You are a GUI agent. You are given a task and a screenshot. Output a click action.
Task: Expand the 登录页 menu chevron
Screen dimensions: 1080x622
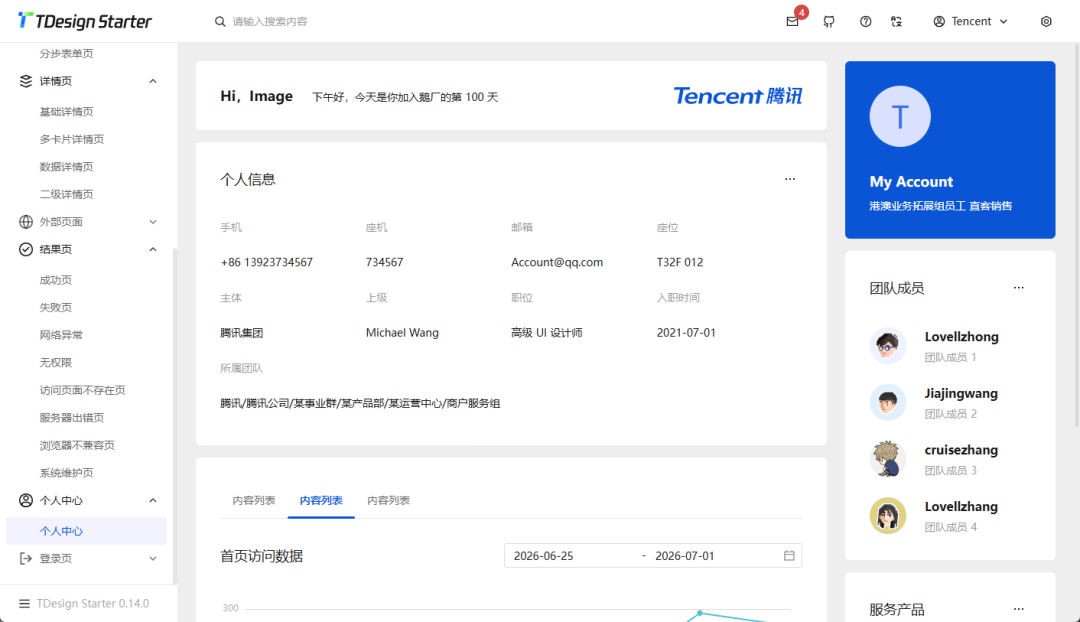(153, 559)
